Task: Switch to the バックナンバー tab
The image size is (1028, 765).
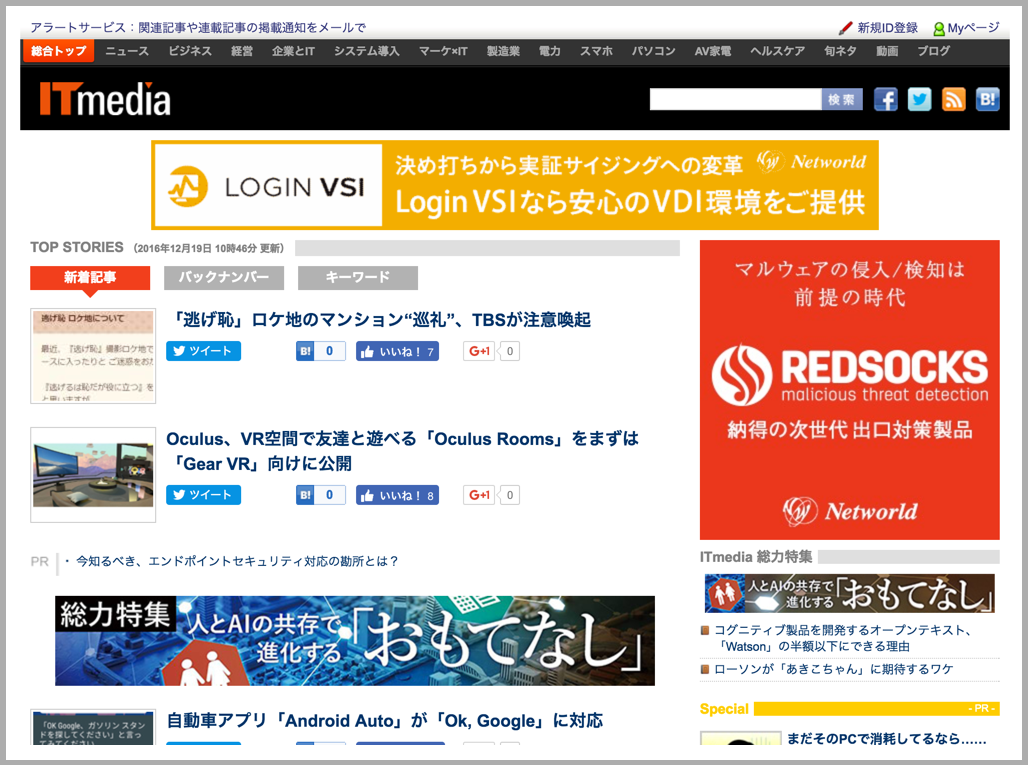Action: pos(224,277)
